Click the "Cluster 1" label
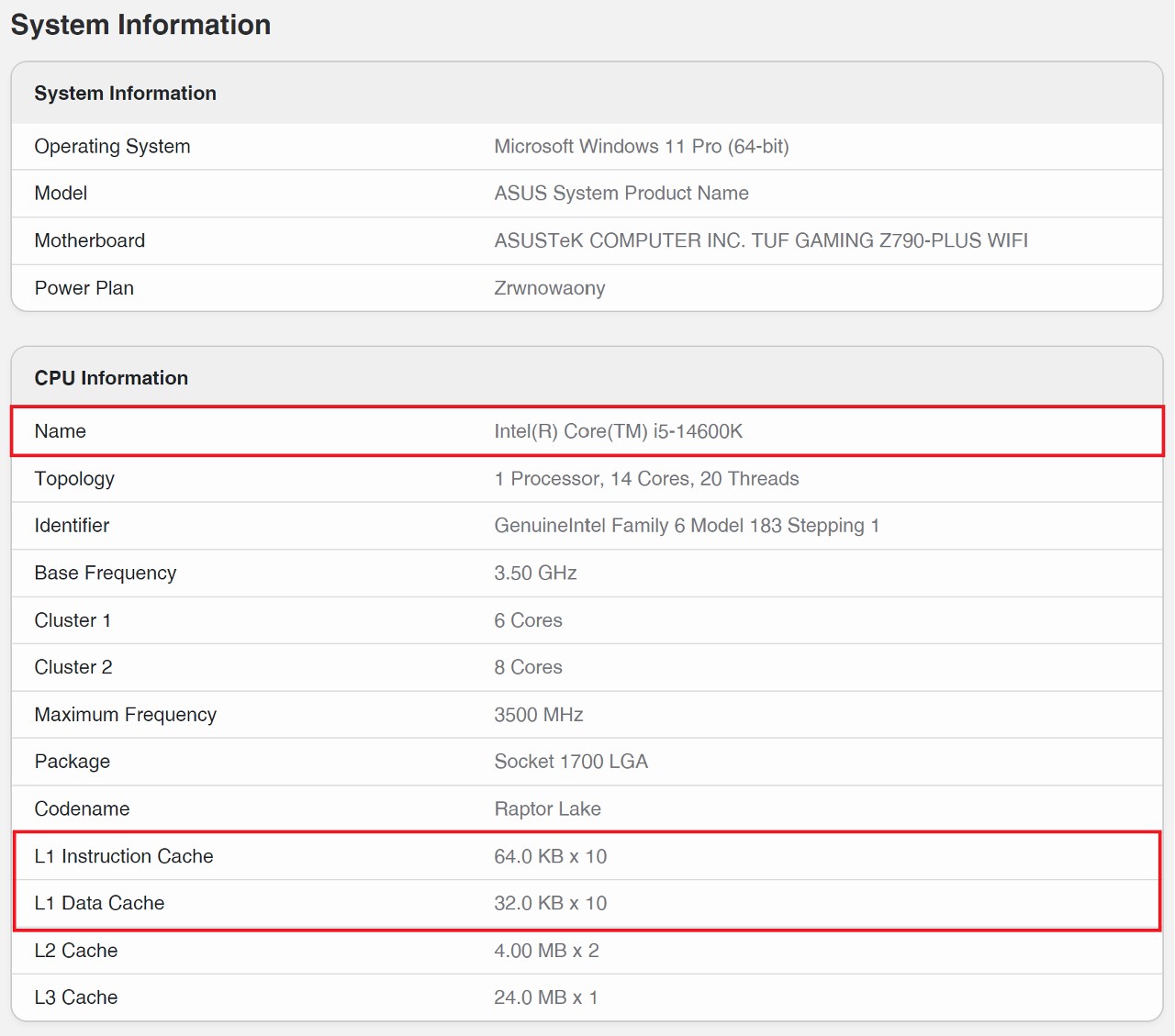Viewport: 1175px width, 1036px height. tap(73, 620)
